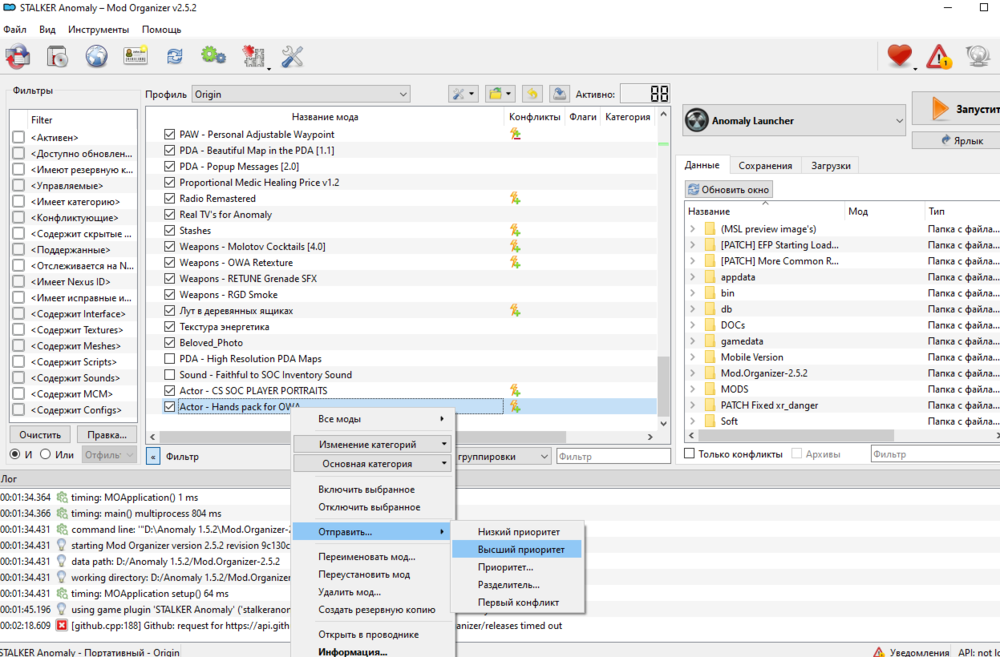The height and width of the screenshot is (657, 1000).
Task: Click the Очистить filters button
Action: [40, 435]
